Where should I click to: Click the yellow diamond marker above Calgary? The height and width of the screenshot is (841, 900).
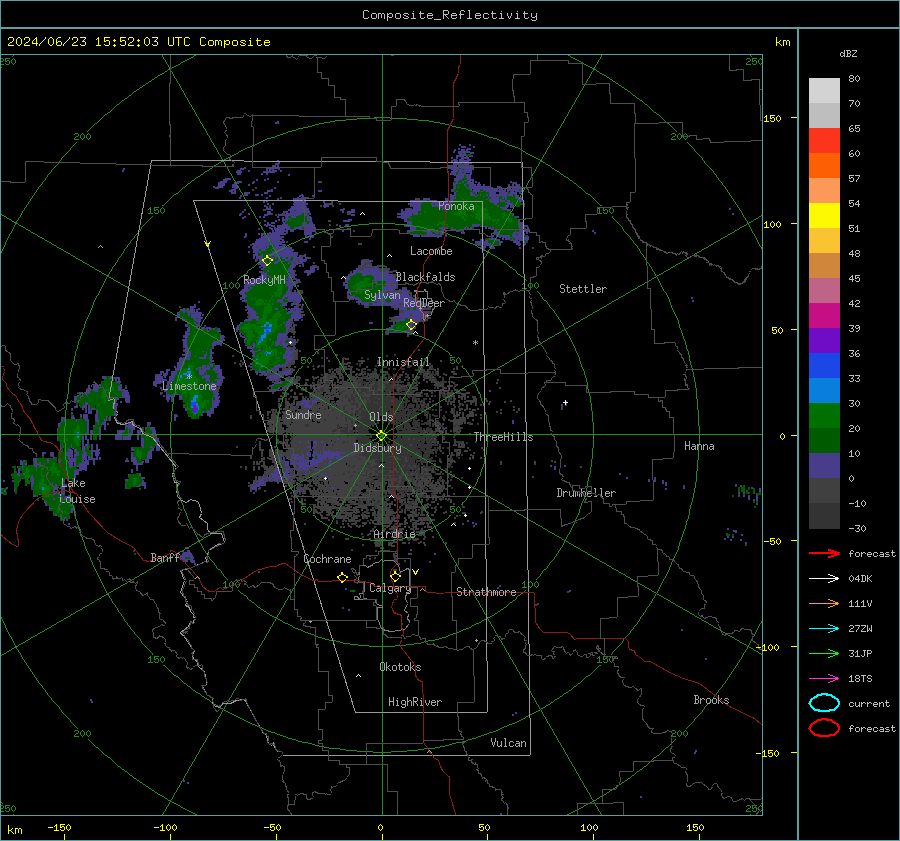395,576
